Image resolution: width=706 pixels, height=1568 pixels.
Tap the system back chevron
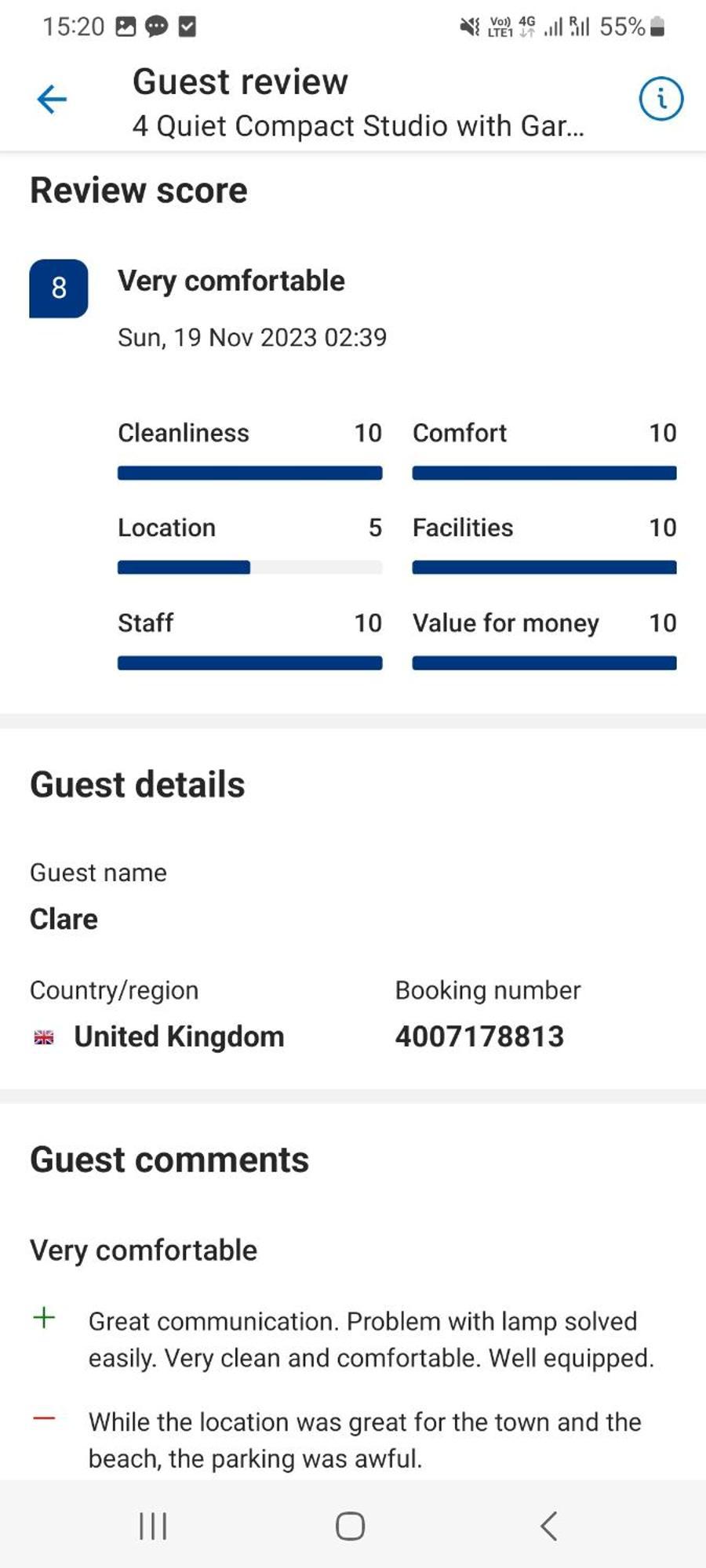[x=549, y=1526]
